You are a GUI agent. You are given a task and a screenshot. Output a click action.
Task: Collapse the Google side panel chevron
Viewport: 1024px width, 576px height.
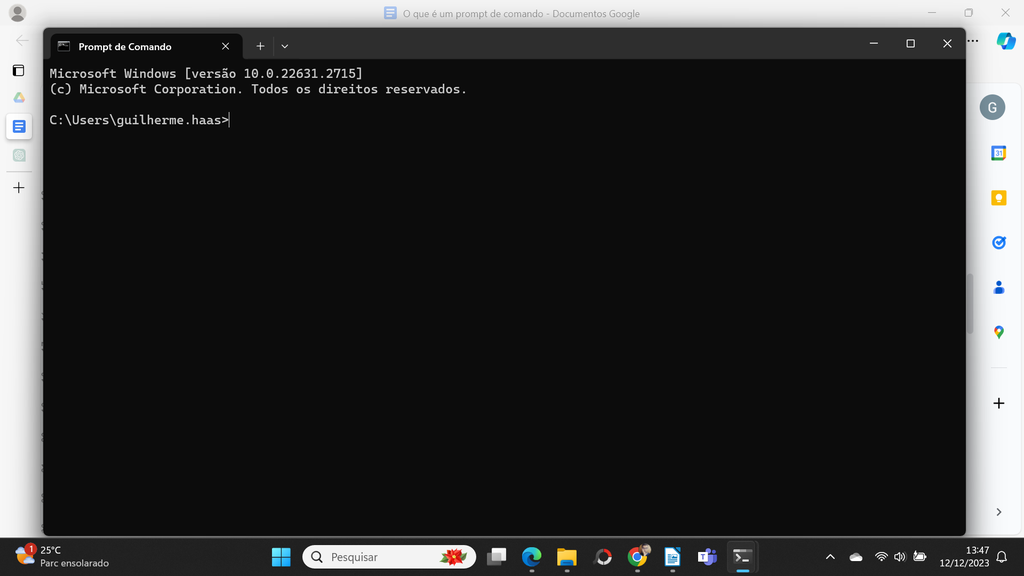click(x=998, y=512)
